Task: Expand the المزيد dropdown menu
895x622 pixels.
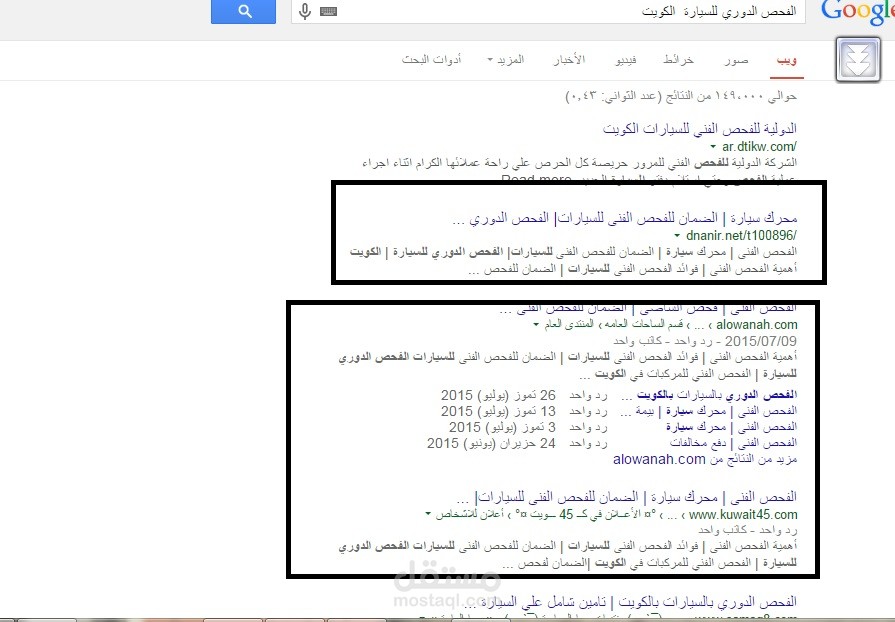Action: [506, 59]
